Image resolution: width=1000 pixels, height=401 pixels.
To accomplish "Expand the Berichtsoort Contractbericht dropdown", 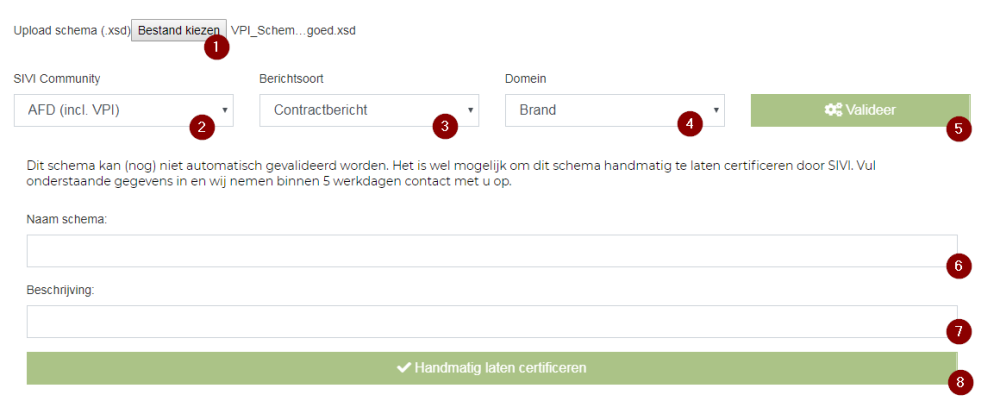I will pos(368,110).
